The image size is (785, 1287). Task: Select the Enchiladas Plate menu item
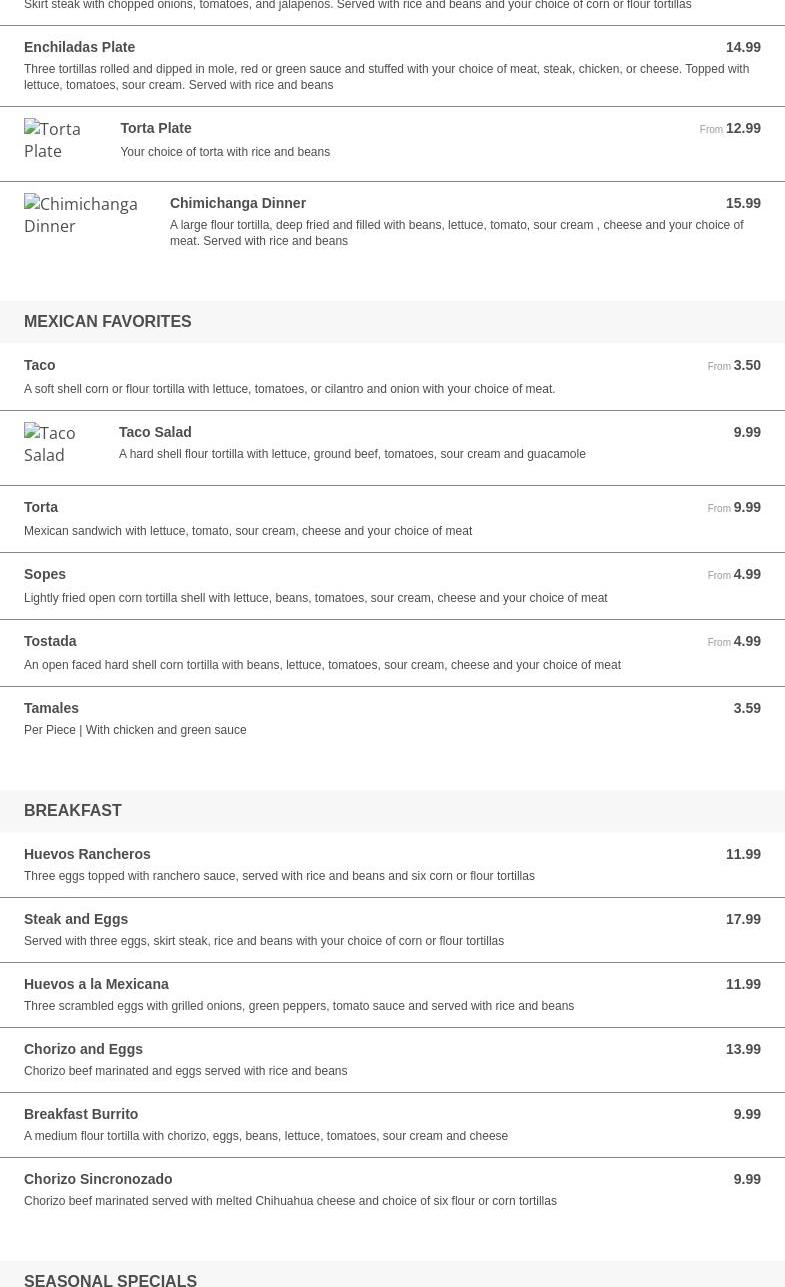392,66
